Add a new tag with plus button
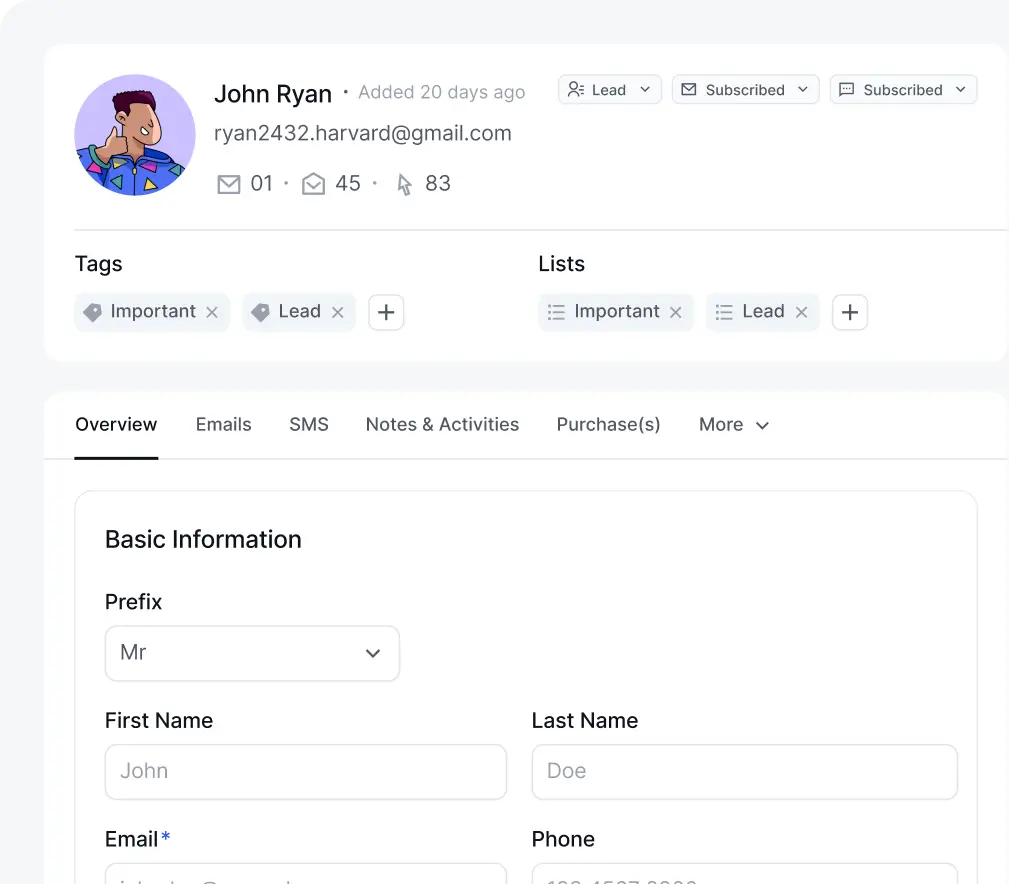The image size is (1009, 884). click(386, 312)
